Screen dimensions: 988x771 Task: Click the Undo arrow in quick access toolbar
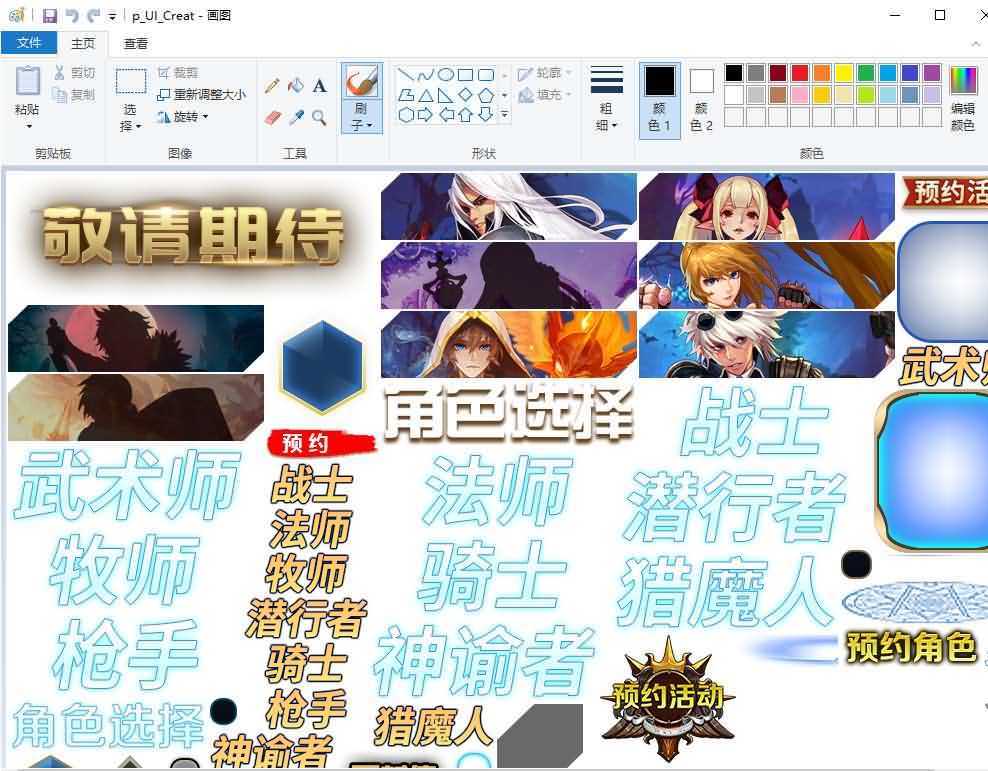pyautogui.click(x=71, y=16)
